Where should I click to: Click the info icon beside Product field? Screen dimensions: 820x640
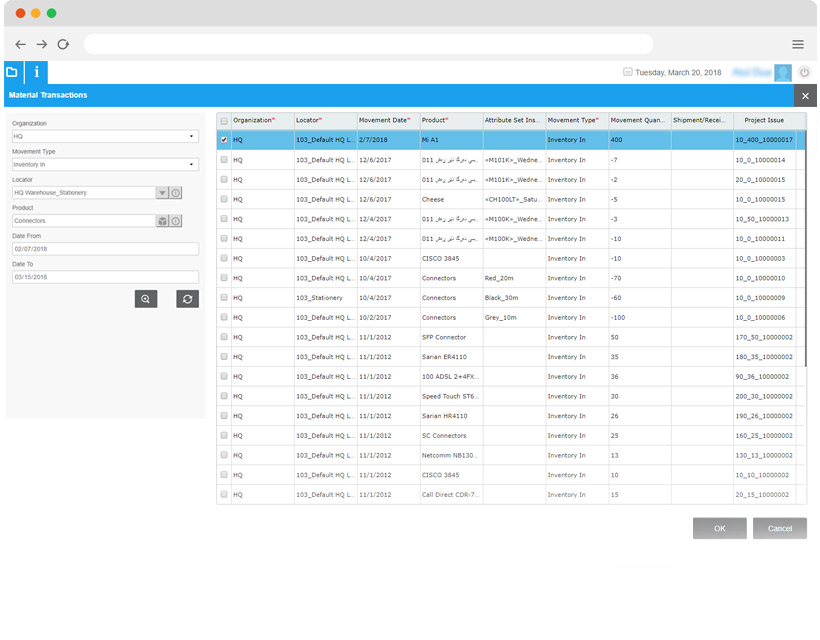[176, 221]
